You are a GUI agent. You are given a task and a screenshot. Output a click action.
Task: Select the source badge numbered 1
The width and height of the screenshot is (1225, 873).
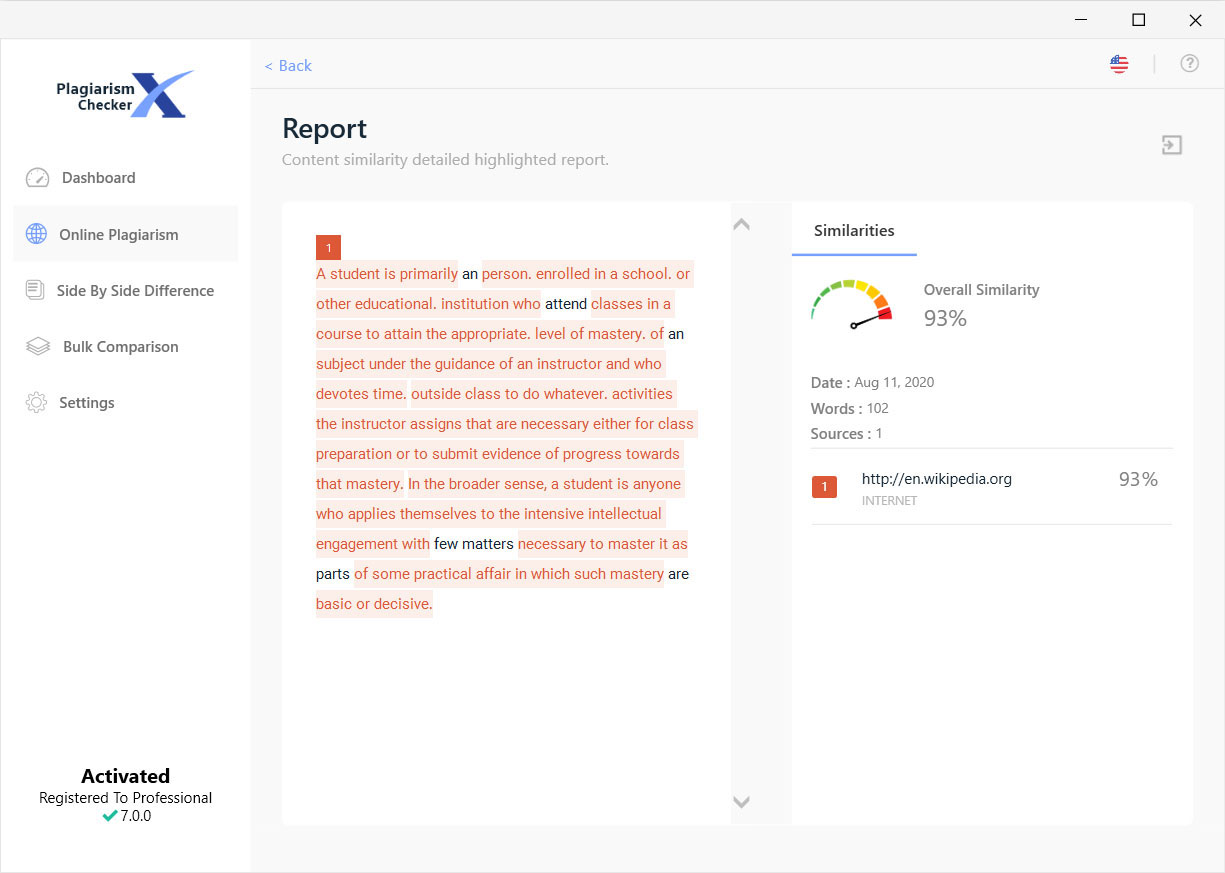click(824, 486)
